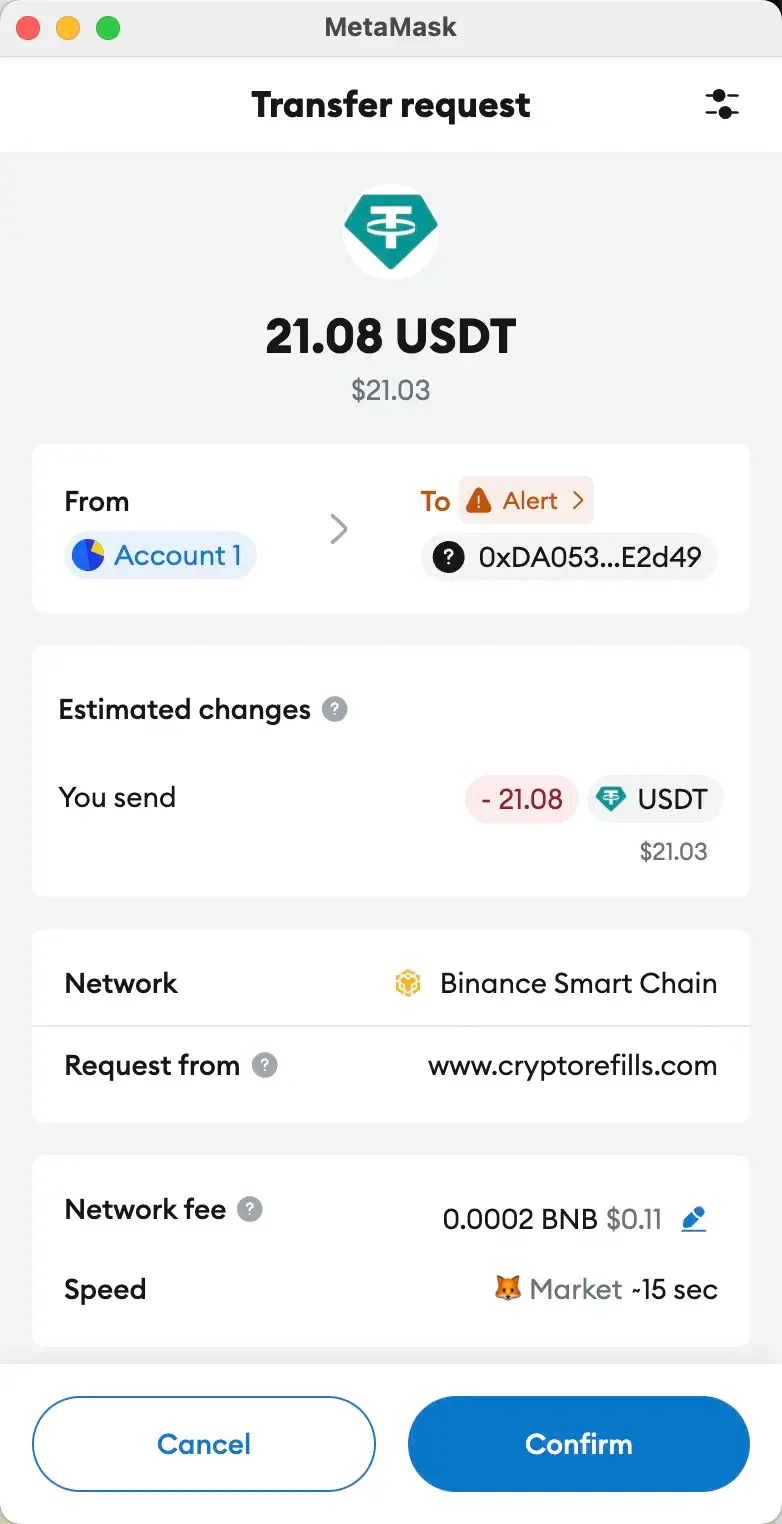Open the advanced settings sliders icon
Viewport: 782px width, 1524px height.
point(722,104)
